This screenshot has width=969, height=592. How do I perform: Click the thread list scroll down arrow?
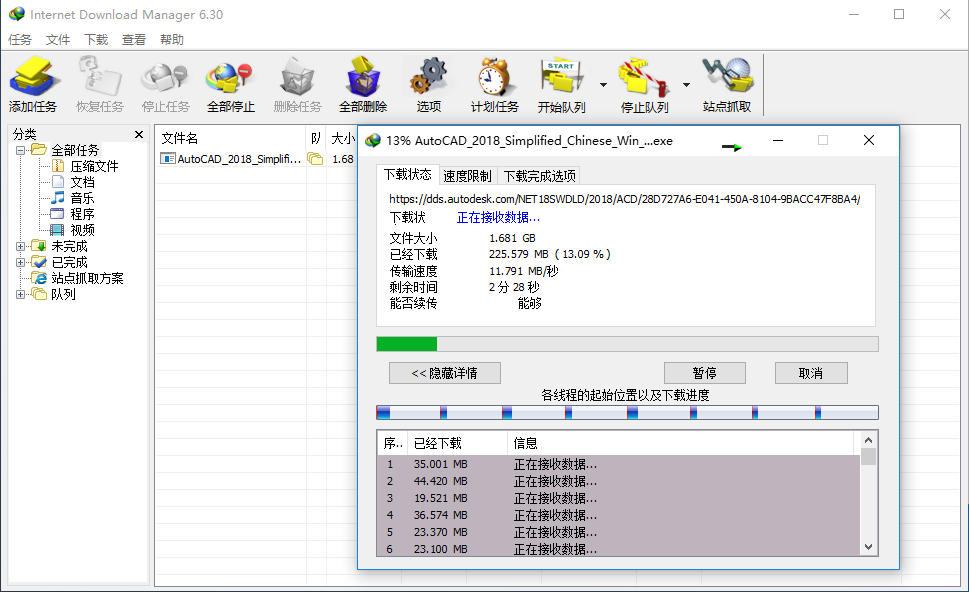[868, 547]
